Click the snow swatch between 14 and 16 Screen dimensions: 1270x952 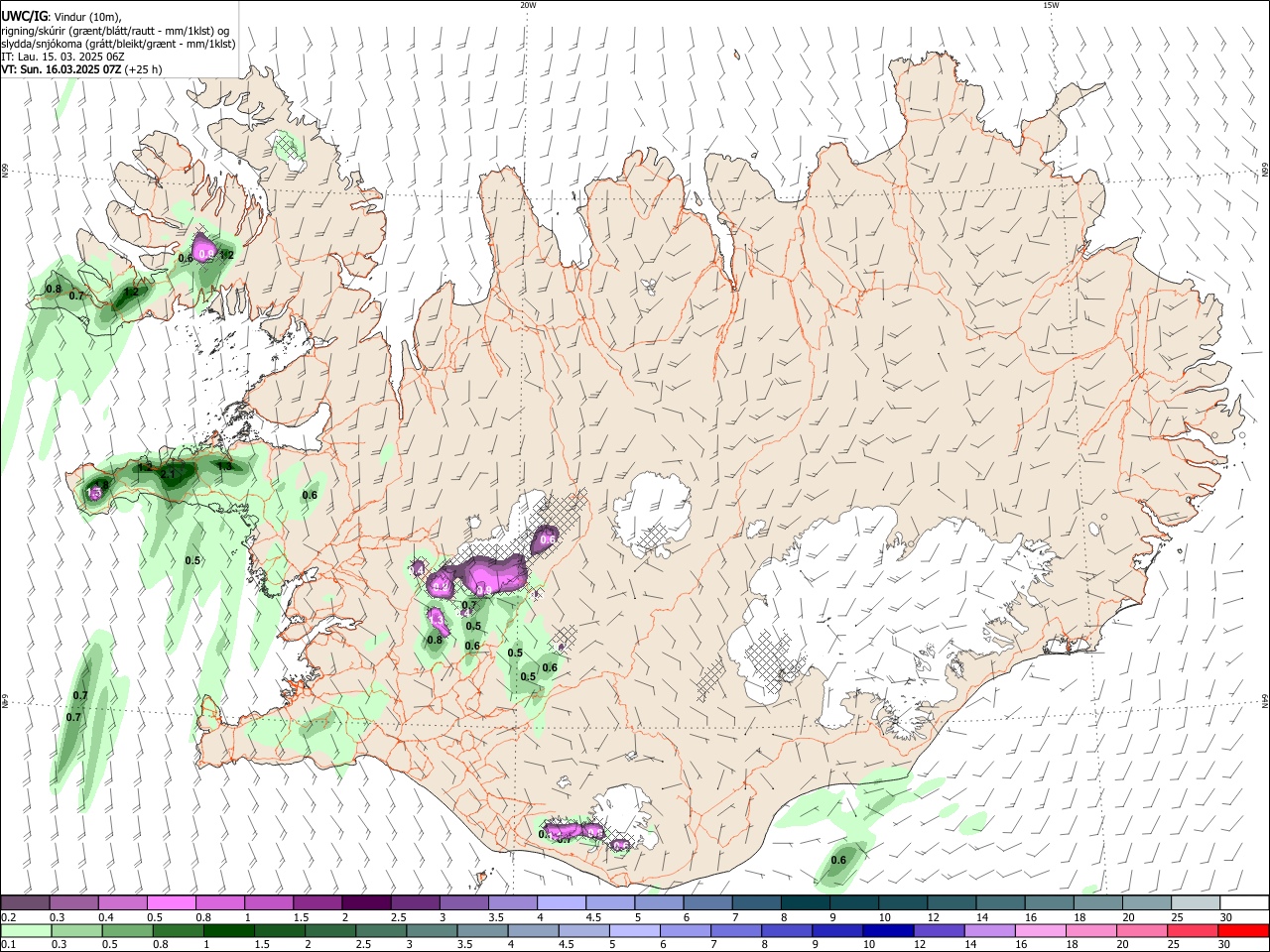[x=1000, y=902]
